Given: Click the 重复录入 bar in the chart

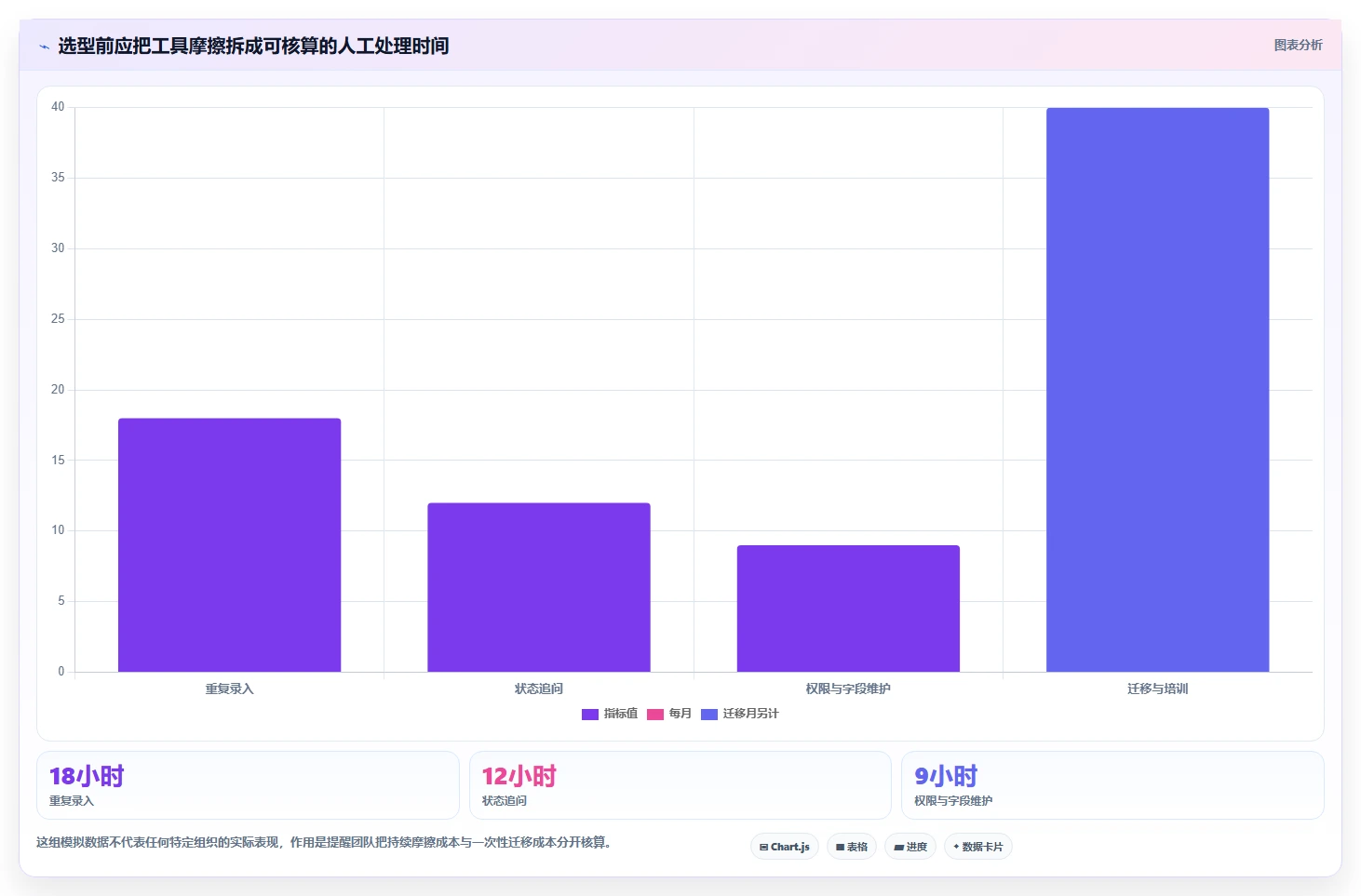Looking at the screenshot, I should click(x=229, y=545).
